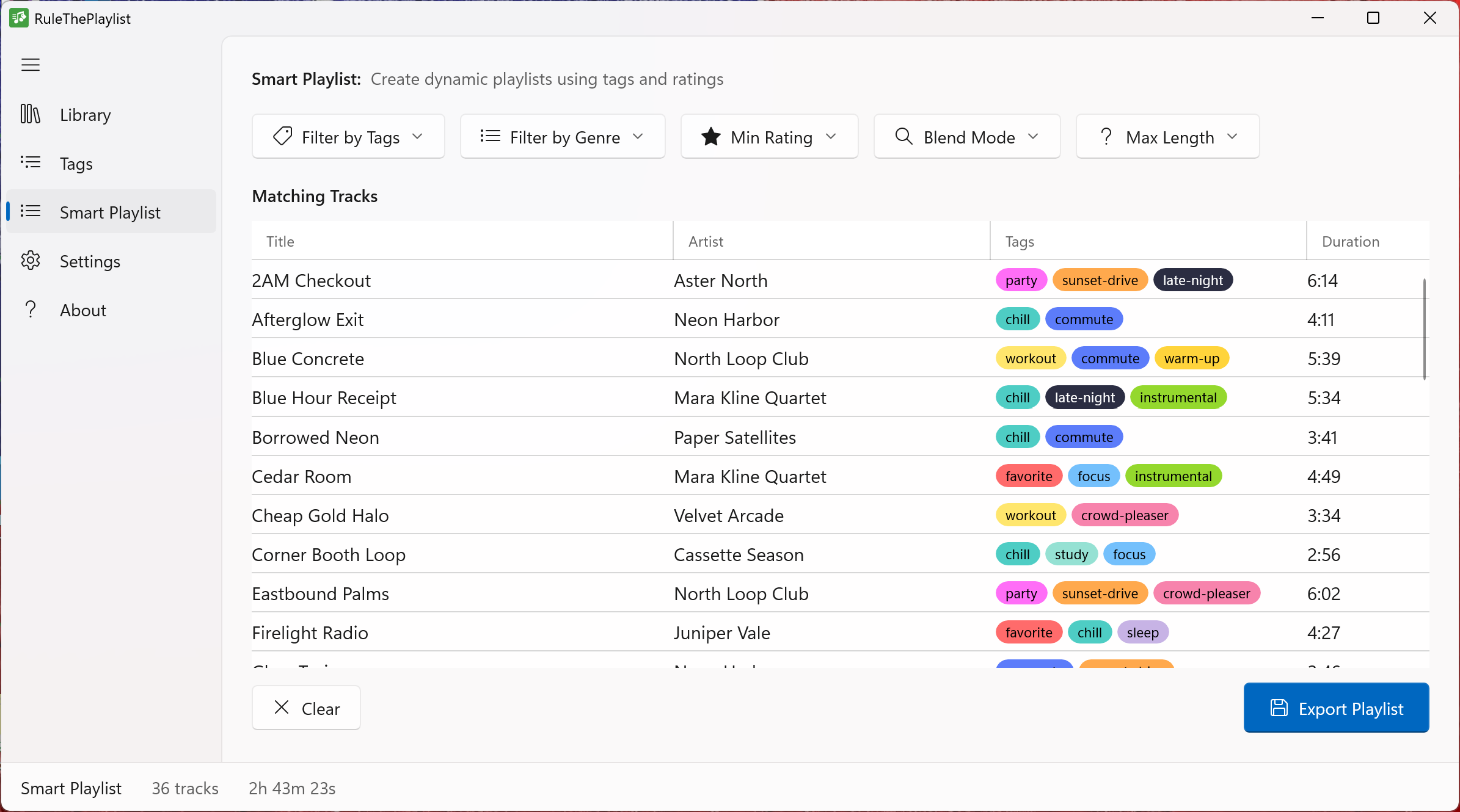Click the Clear button
1460x812 pixels.
coord(306,708)
